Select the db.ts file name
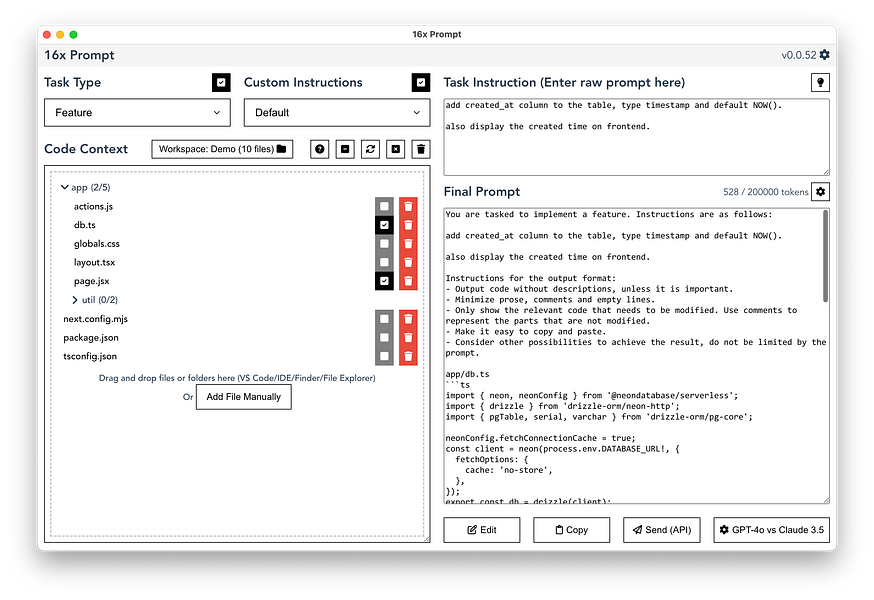This screenshot has width=874, height=600. [x=85, y=225]
